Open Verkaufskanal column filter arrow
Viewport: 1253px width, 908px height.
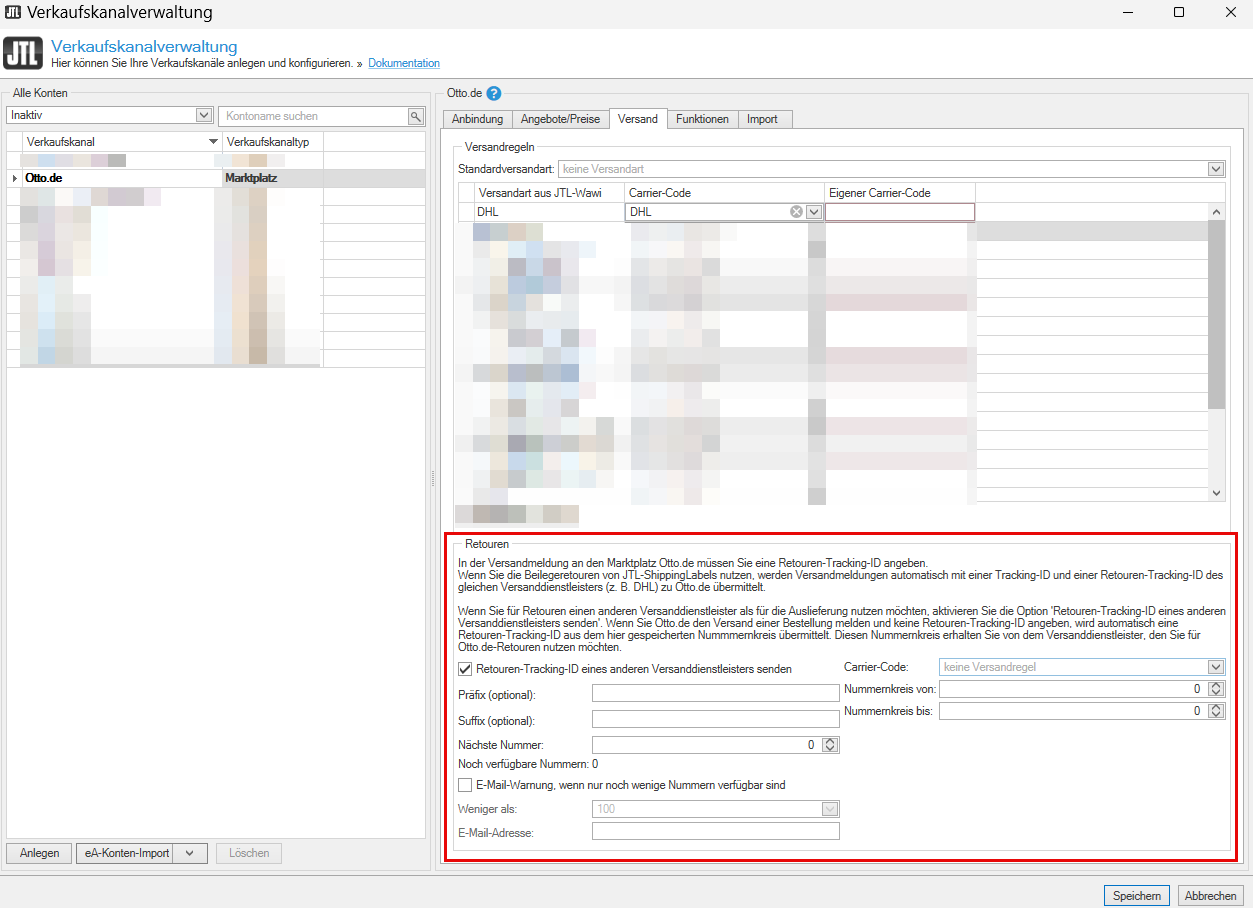(x=213, y=142)
